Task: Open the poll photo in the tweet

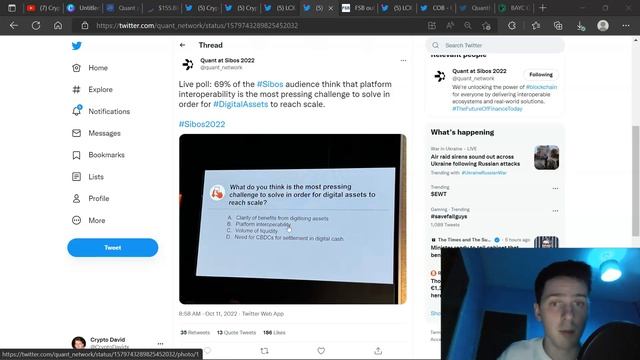Action: point(293,219)
